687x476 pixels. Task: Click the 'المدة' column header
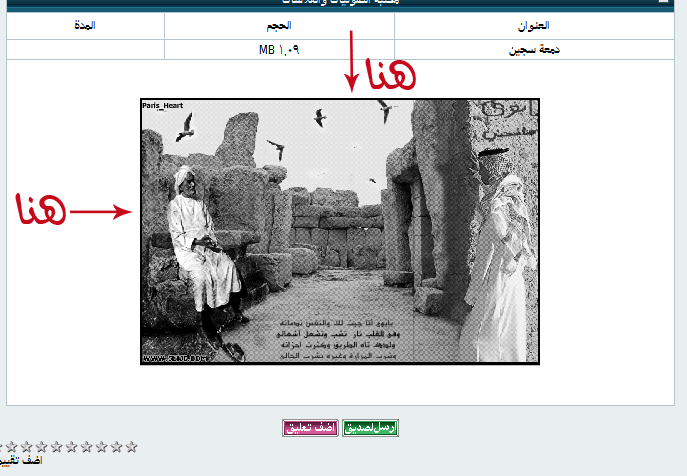click(x=85, y=26)
